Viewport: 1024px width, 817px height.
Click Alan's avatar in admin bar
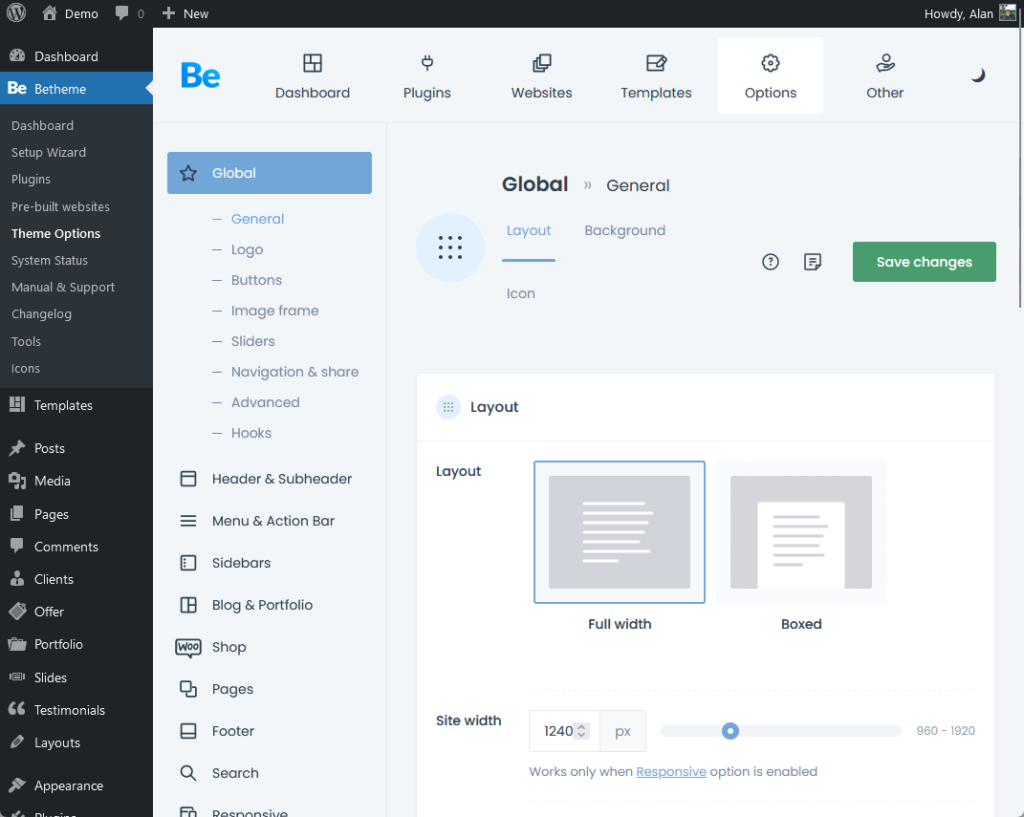[x=1008, y=13]
